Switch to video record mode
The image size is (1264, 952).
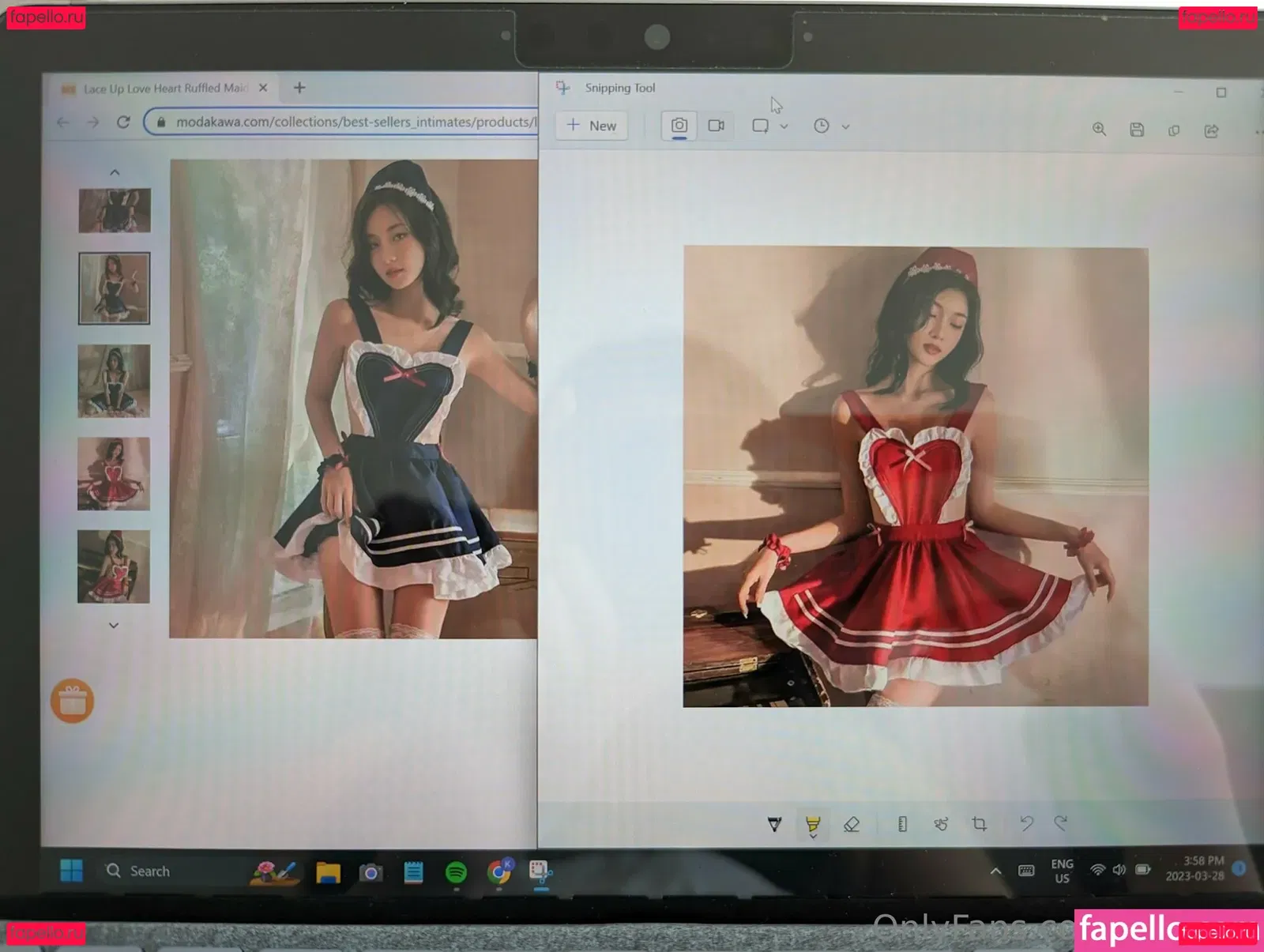click(x=717, y=126)
